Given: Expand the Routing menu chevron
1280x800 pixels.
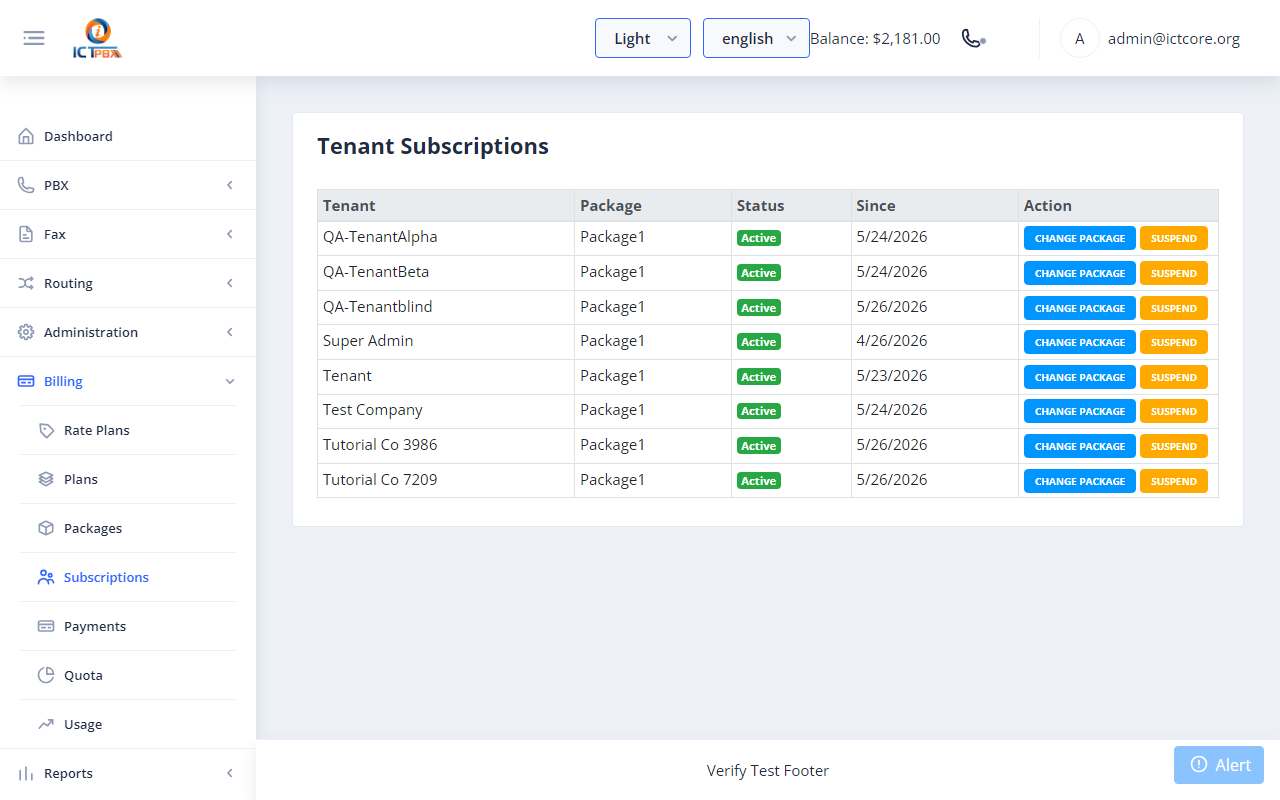Looking at the screenshot, I should tap(230, 283).
